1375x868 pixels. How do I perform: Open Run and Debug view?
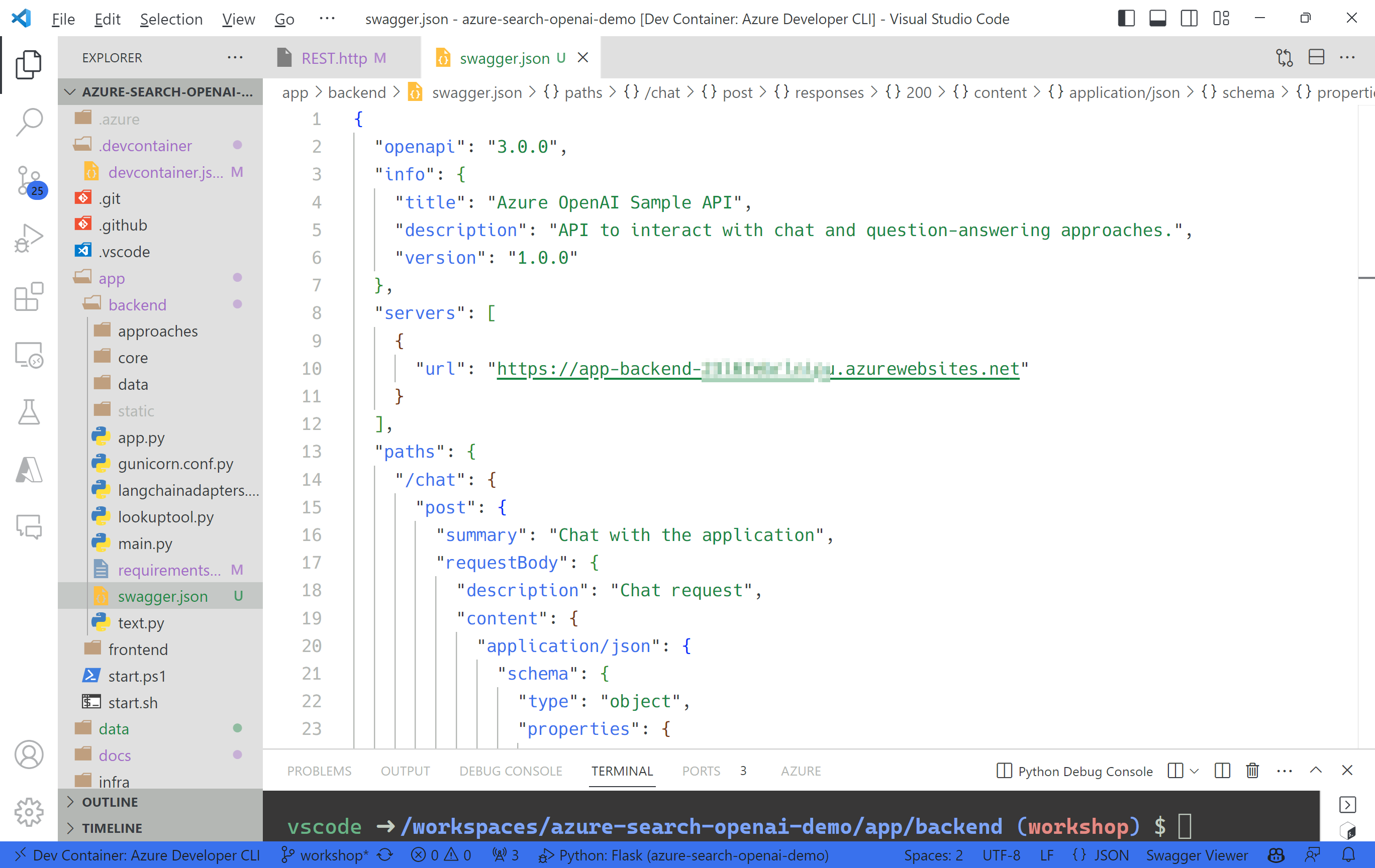pos(29,238)
